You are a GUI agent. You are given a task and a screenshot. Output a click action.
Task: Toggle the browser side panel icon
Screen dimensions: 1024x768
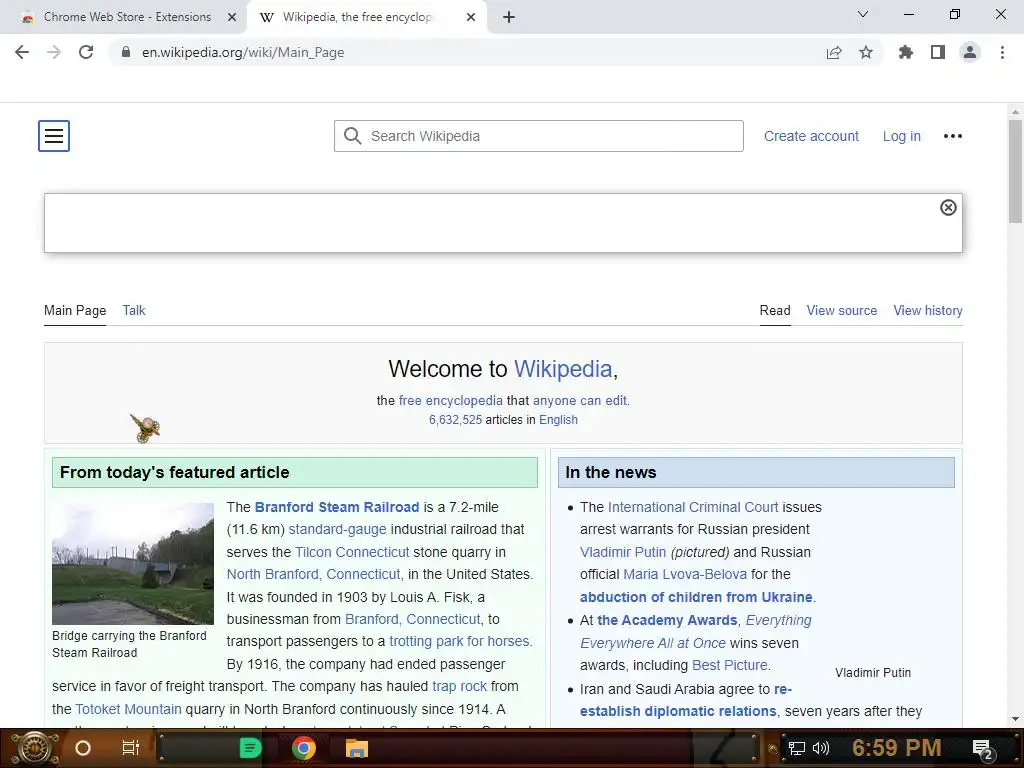point(938,52)
